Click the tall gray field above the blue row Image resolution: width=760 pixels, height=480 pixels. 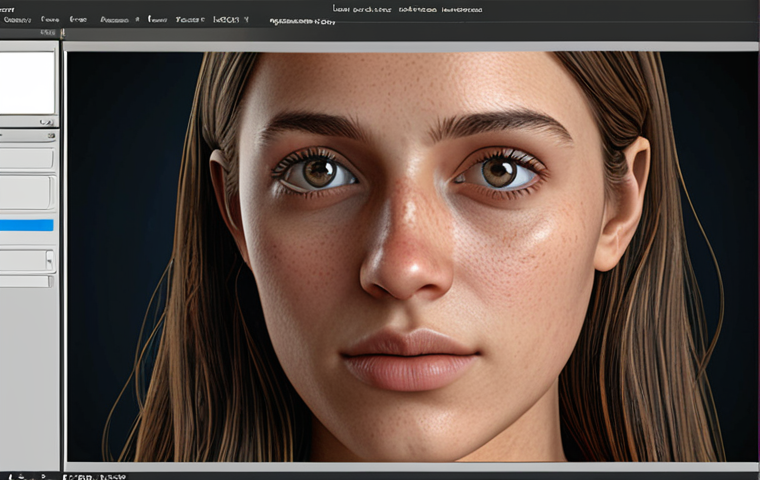tap(26, 193)
